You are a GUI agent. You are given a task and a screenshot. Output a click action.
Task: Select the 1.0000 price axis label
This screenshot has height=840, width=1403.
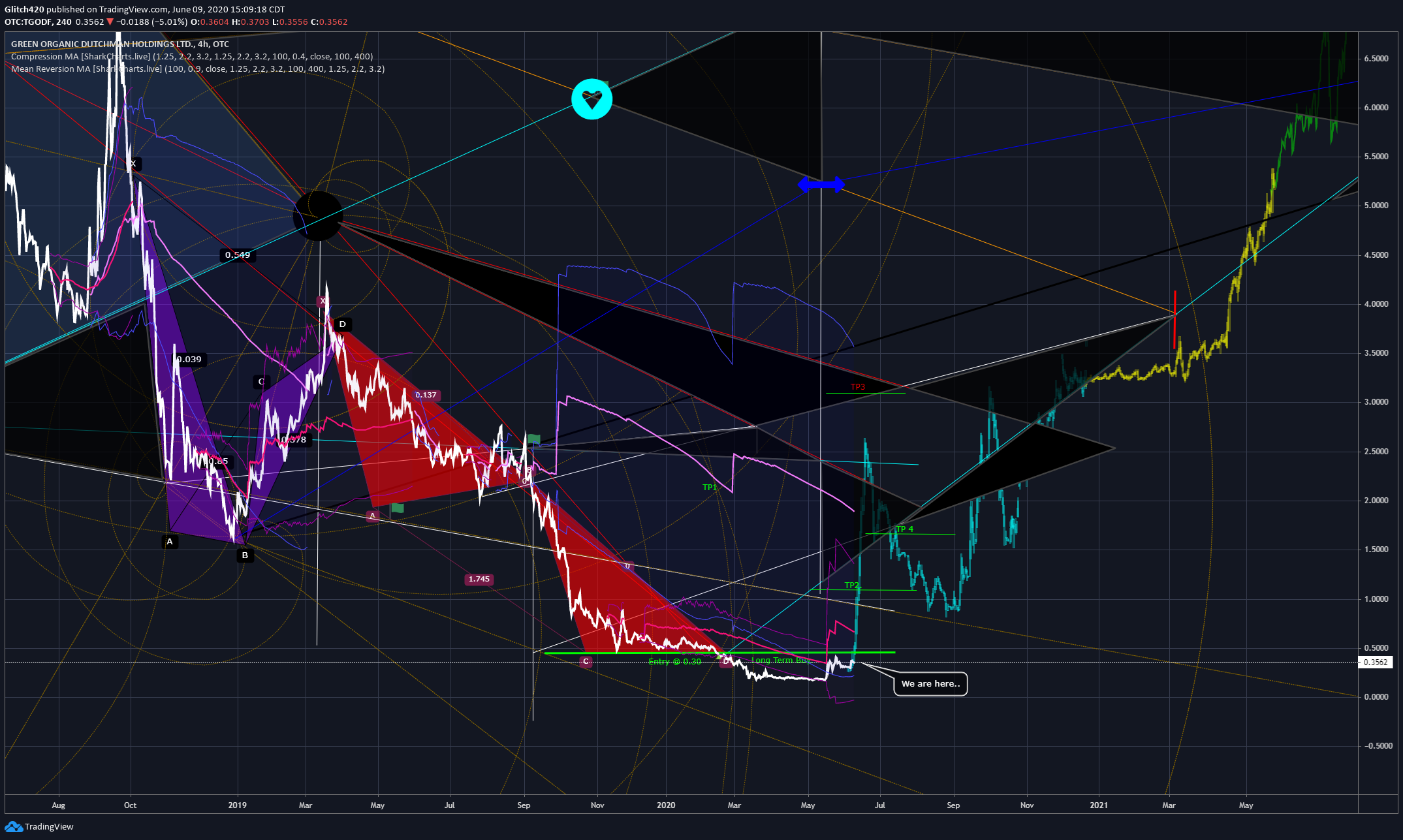tap(1376, 599)
